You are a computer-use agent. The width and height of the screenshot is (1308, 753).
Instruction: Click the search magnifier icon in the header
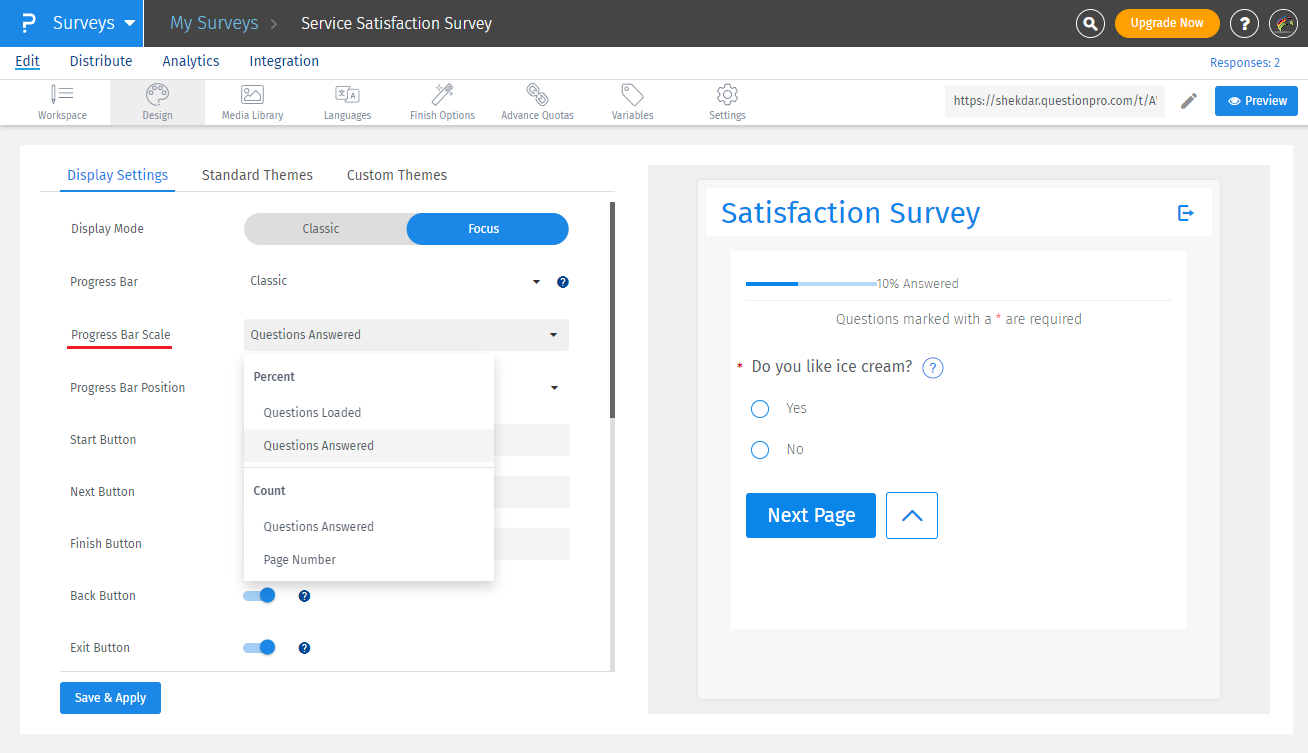[1090, 23]
